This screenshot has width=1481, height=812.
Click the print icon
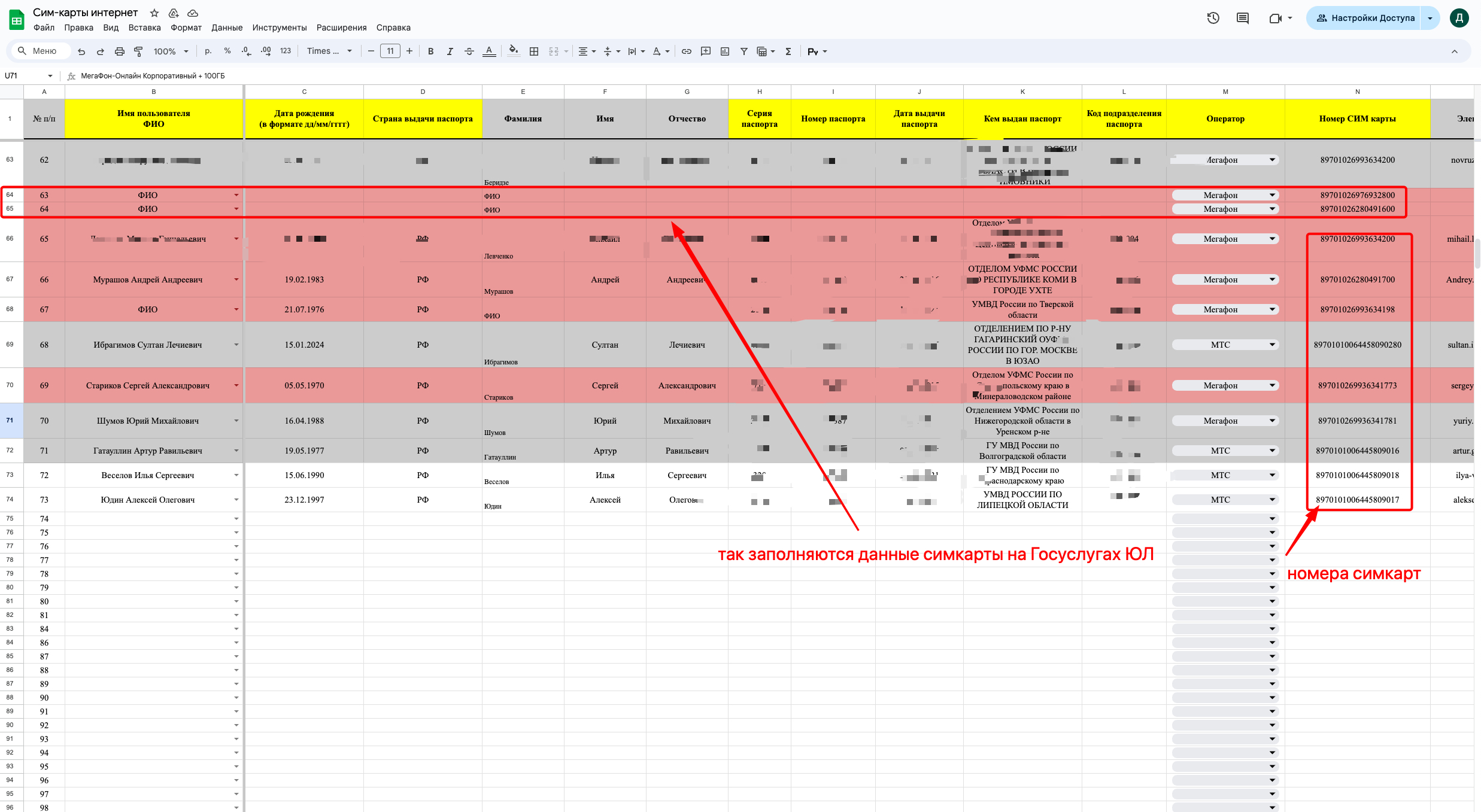(119, 51)
